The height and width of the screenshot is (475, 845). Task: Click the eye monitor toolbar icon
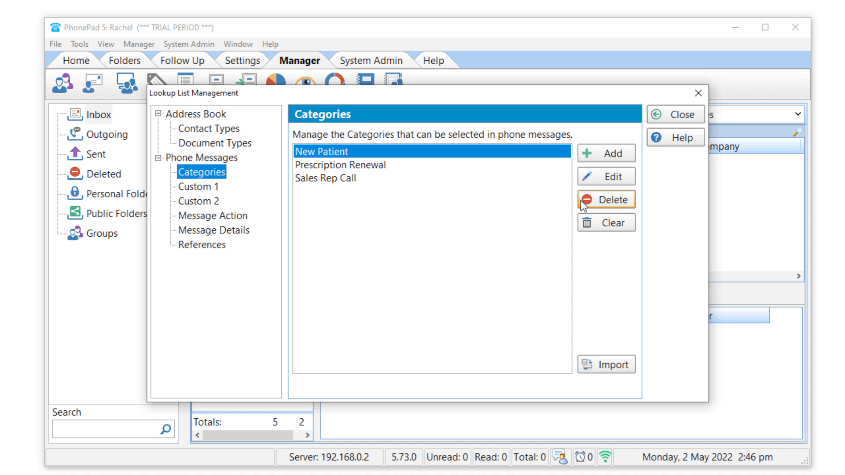click(x=306, y=80)
